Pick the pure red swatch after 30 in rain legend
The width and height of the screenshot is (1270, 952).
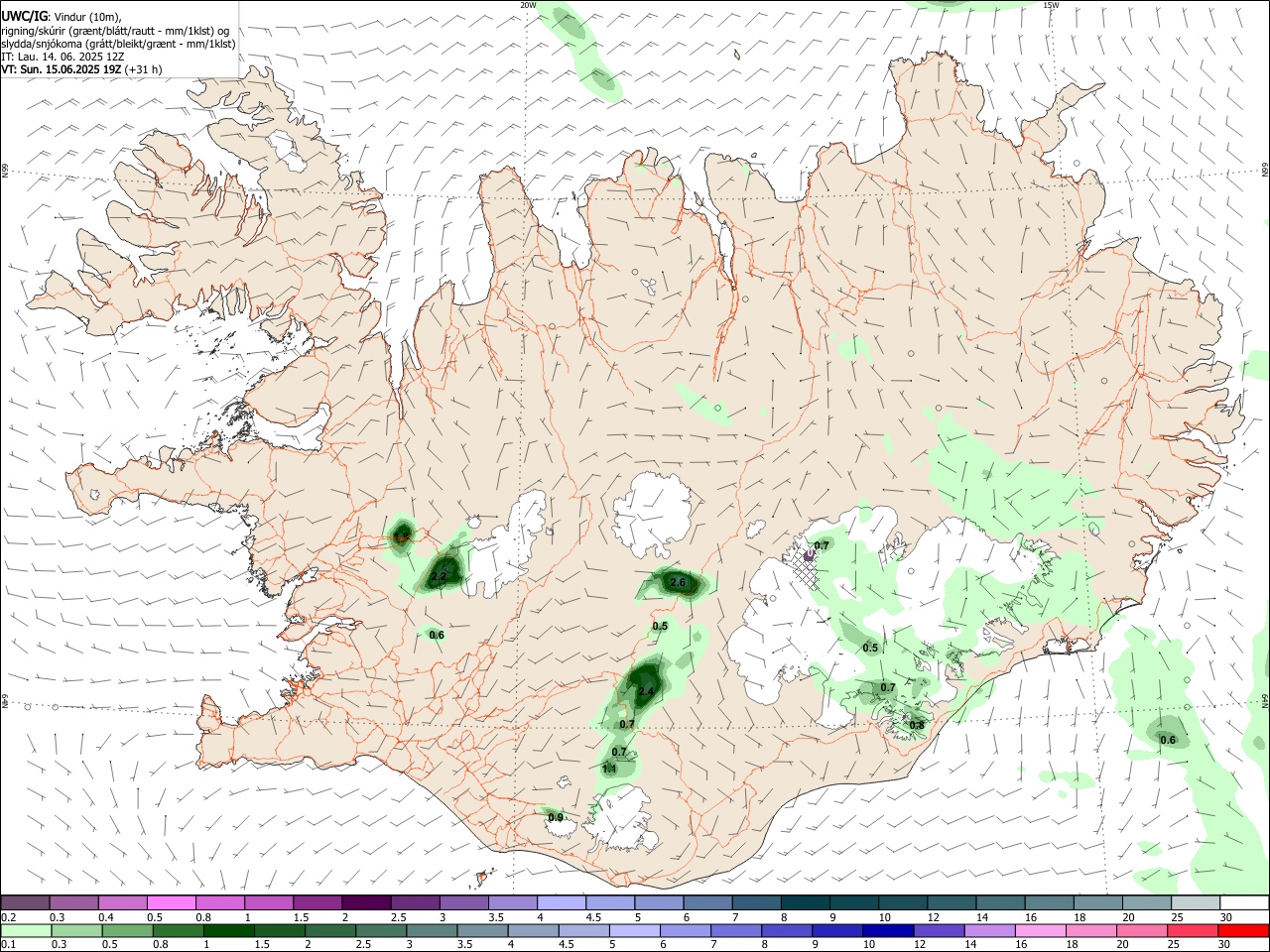pos(1243,930)
